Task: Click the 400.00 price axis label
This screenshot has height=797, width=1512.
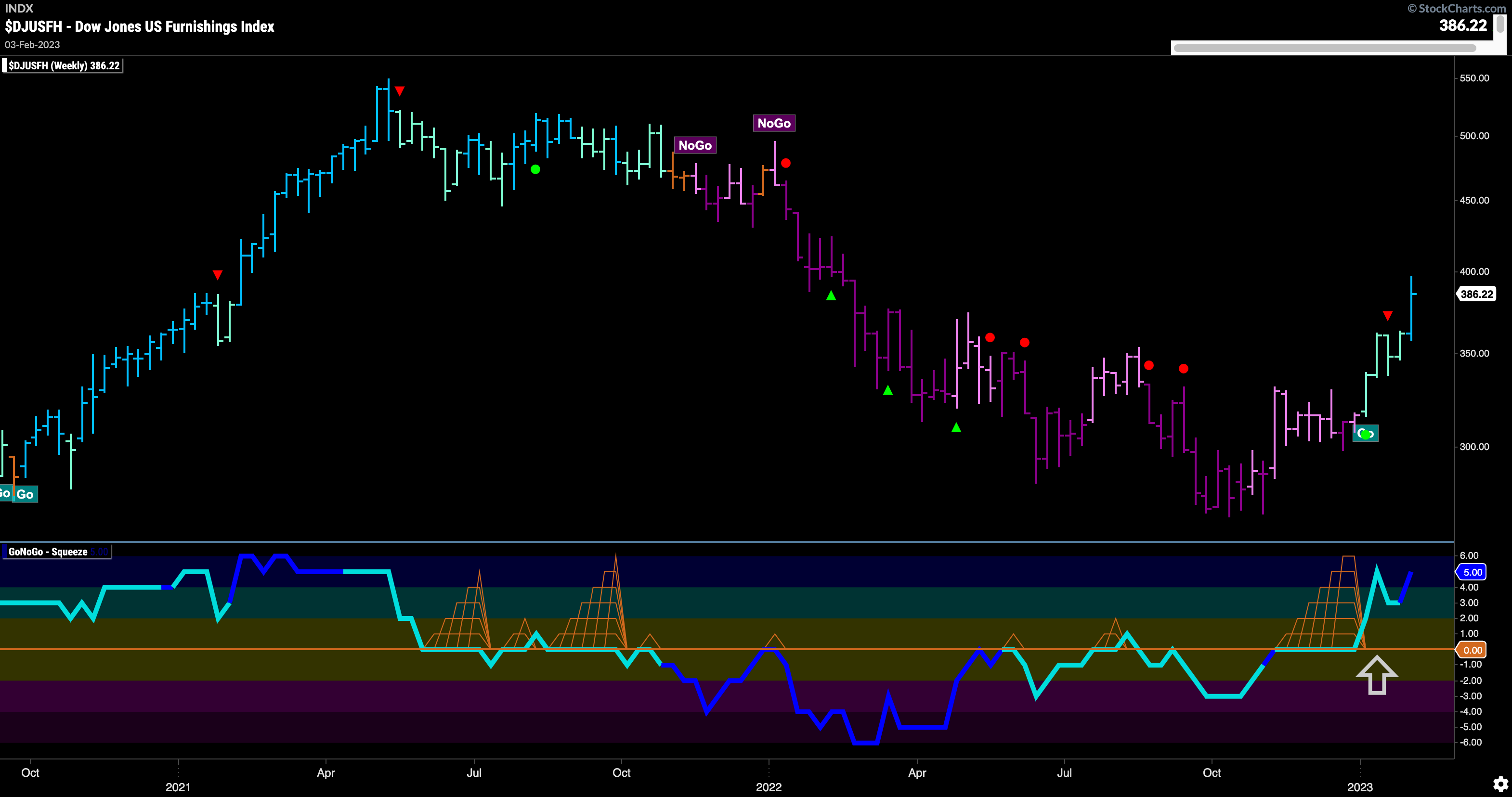Action: (1474, 271)
